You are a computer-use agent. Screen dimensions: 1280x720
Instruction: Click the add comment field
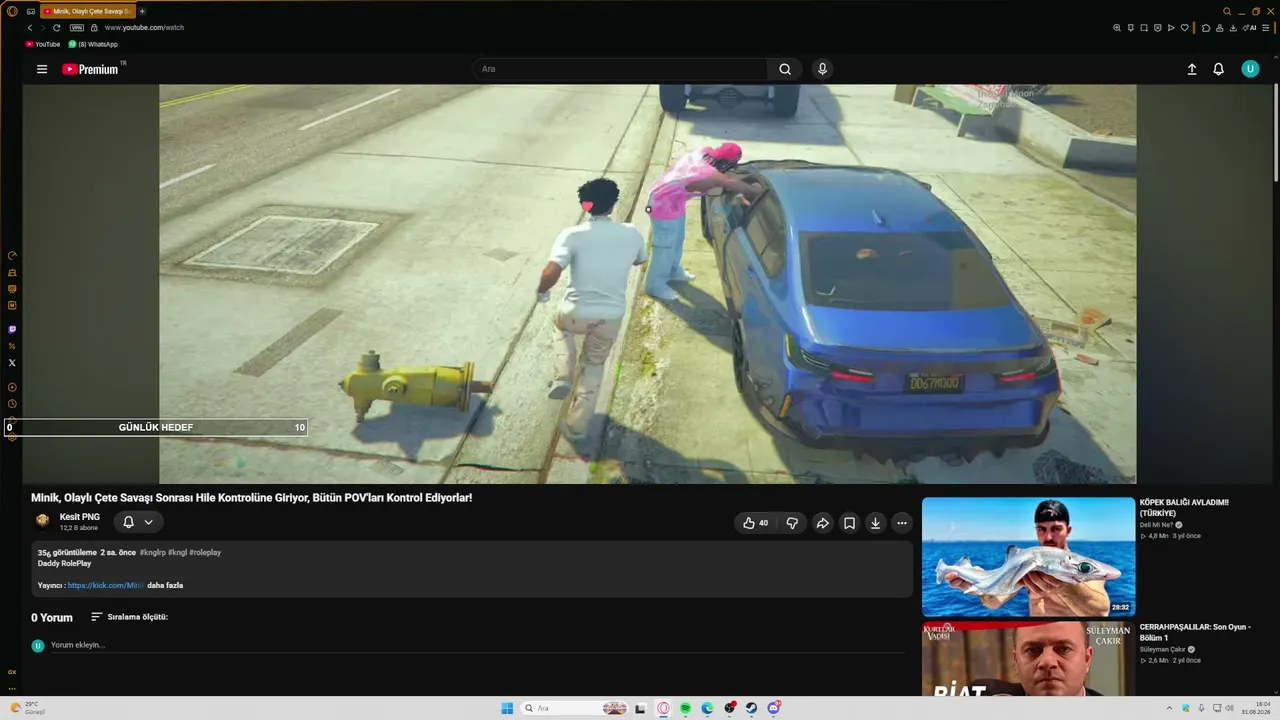point(478,645)
